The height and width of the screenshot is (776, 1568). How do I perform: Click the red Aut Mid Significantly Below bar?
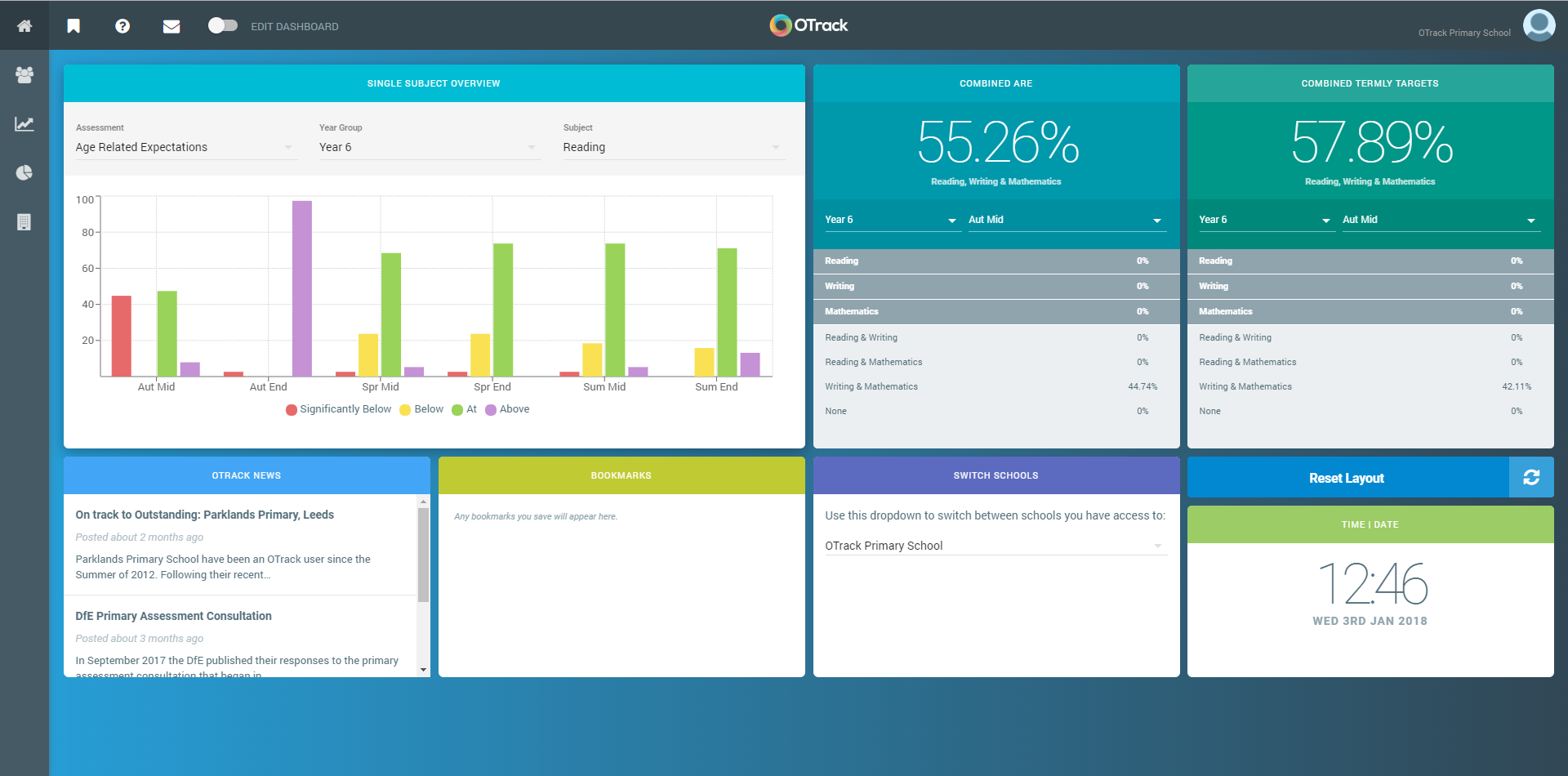[x=122, y=336]
